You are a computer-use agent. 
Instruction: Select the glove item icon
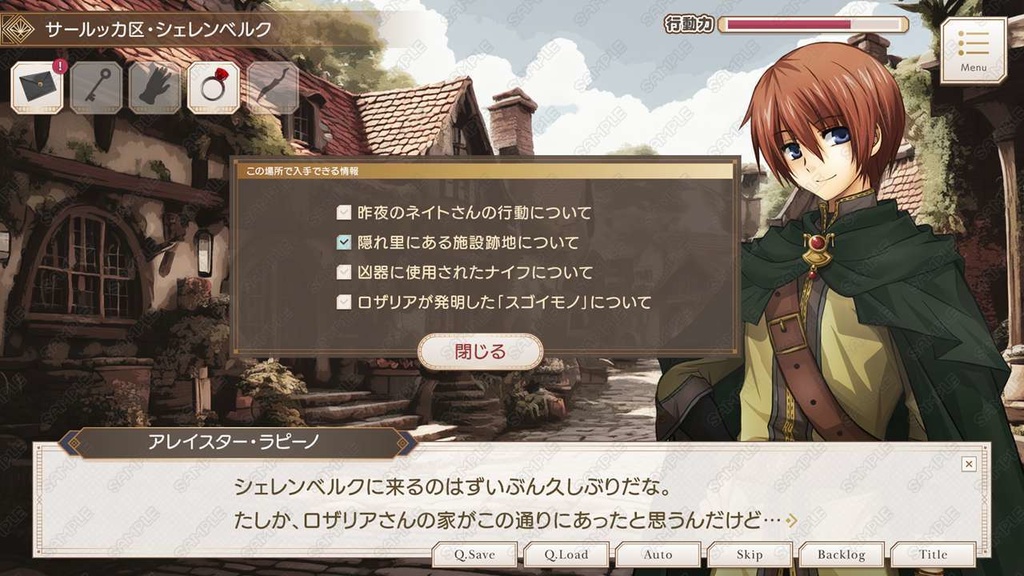[155, 88]
